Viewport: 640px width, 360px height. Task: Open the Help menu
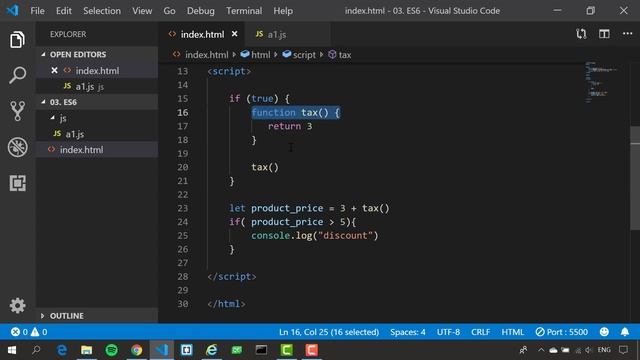tap(283, 11)
